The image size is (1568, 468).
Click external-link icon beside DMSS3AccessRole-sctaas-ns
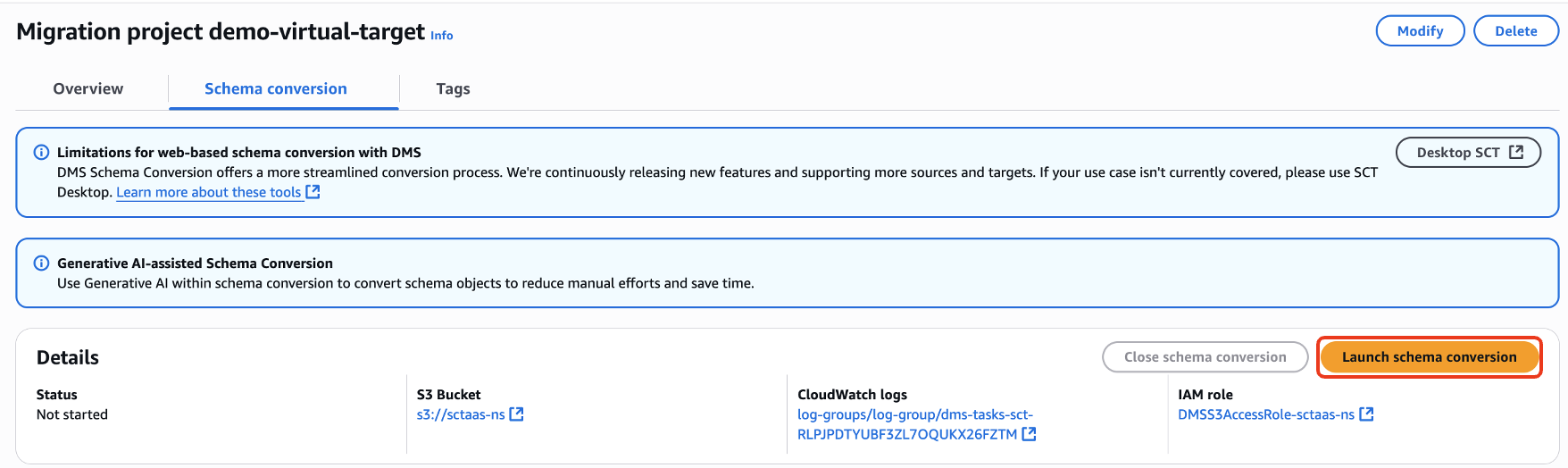[x=1366, y=414]
